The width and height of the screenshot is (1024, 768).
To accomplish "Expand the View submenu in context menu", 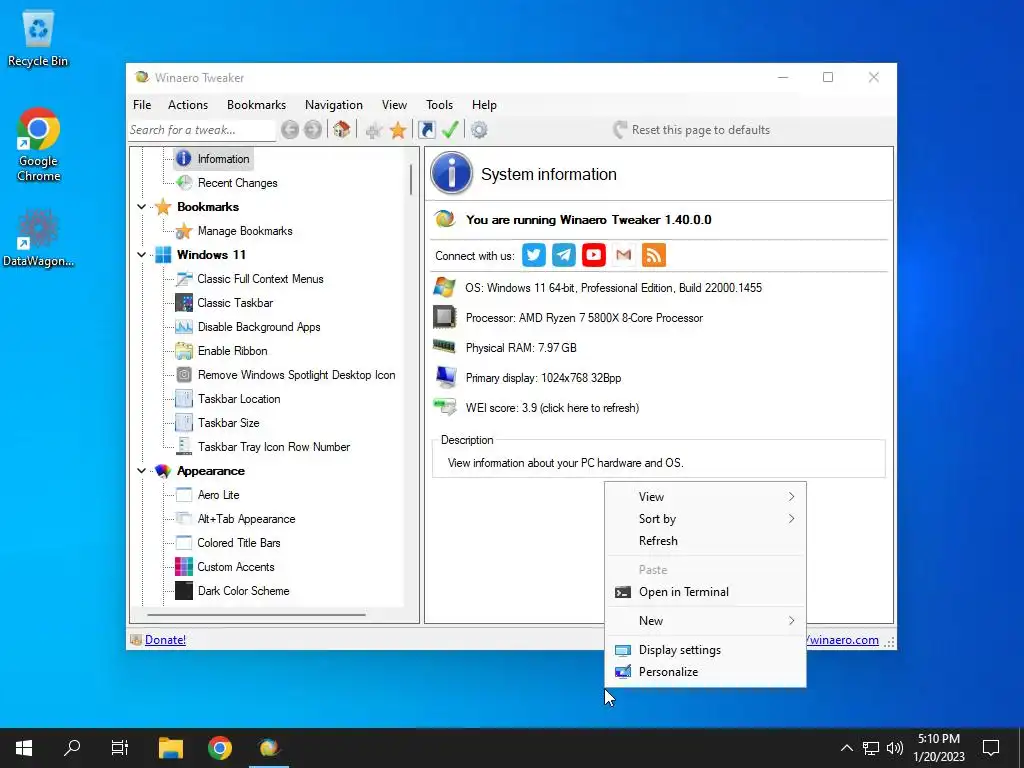I will tap(705, 497).
